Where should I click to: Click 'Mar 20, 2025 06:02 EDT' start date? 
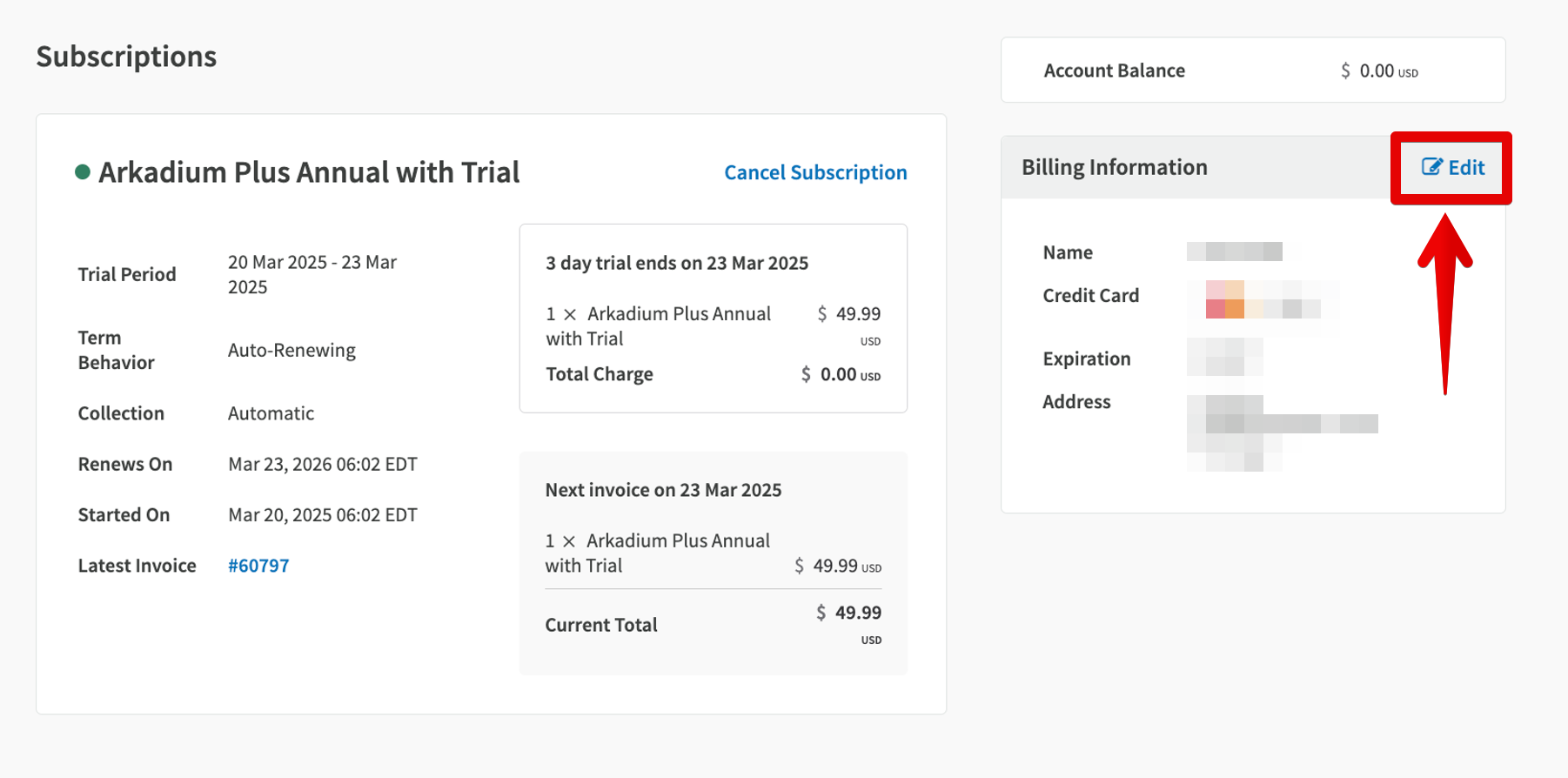323,515
